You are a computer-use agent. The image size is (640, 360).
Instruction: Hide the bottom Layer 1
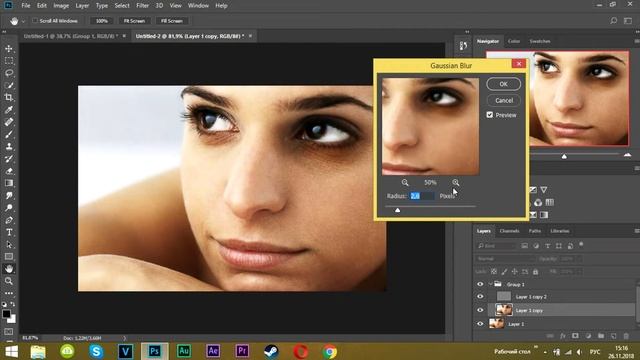480,324
